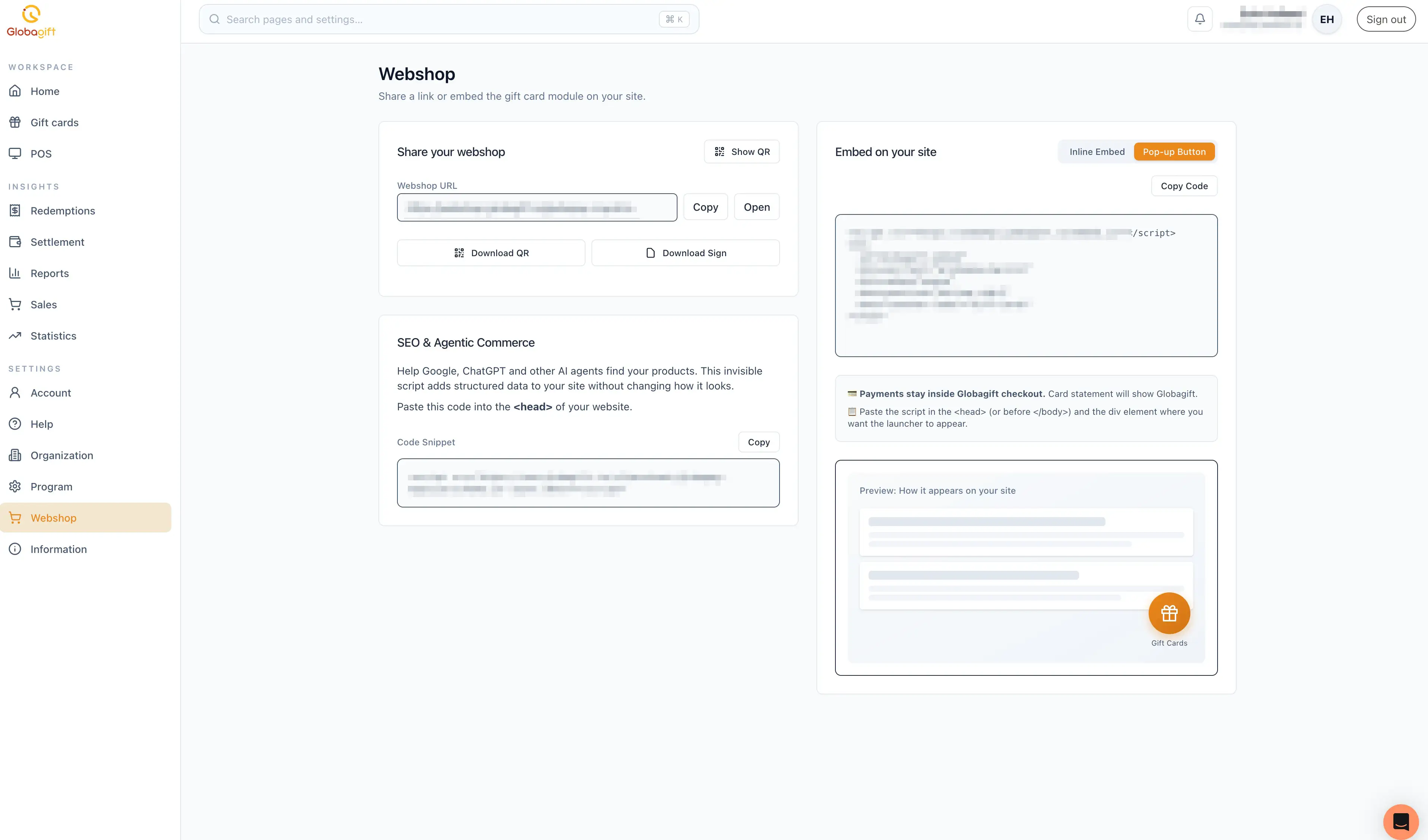Click the ⌘K shortcut badge
The width and height of the screenshot is (1428, 840).
coord(674,19)
